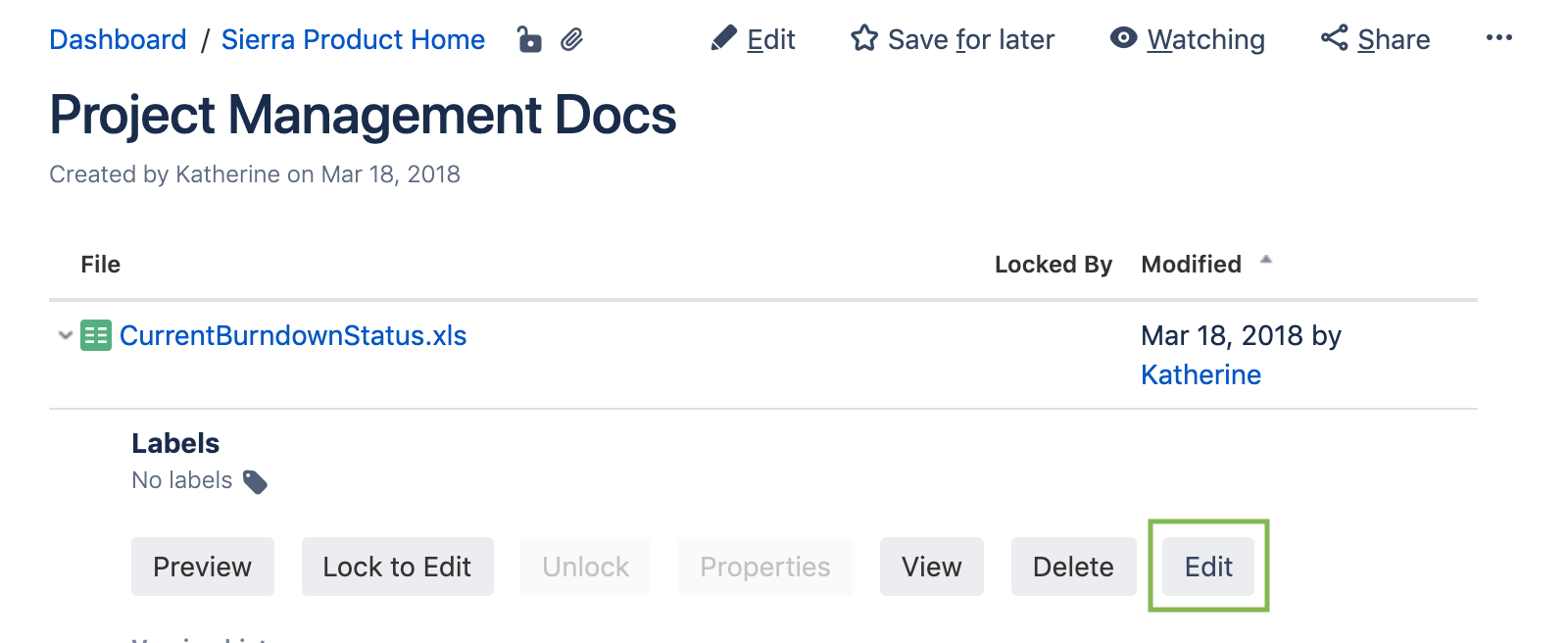Open Sierra Product Home breadcrumb link
This screenshot has height=643, width=1568.
(353, 39)
